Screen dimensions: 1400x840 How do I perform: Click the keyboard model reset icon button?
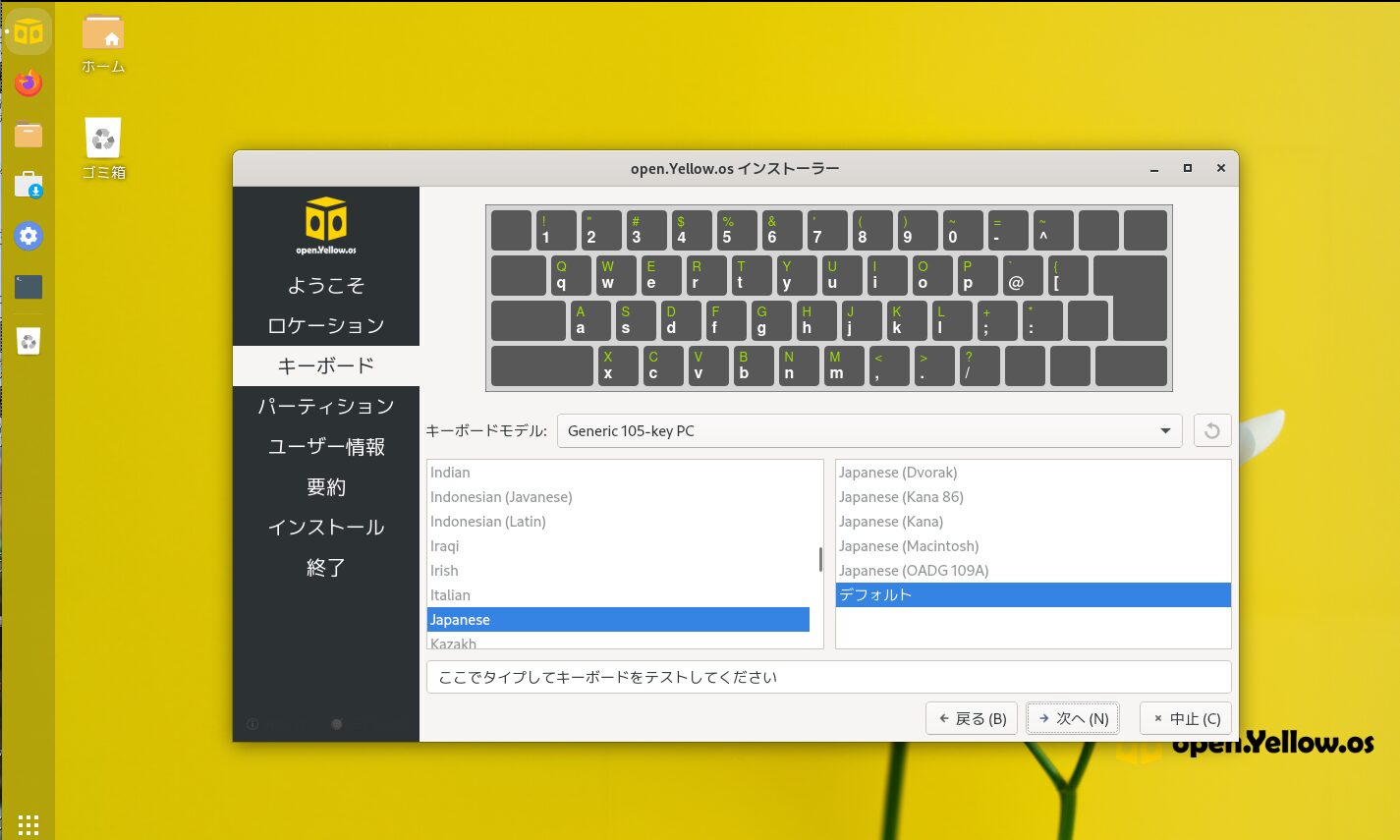click(1211, 431)
